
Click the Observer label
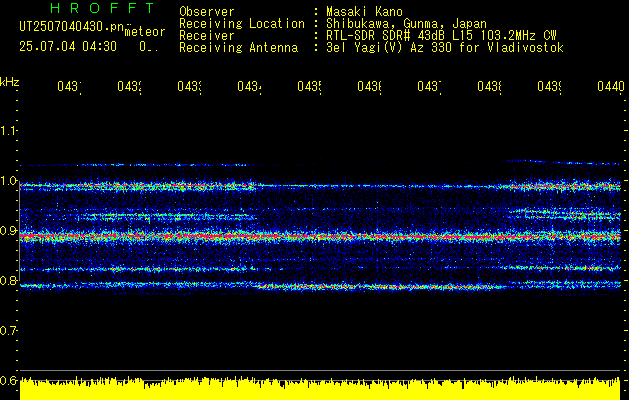[x=207, y=11]
